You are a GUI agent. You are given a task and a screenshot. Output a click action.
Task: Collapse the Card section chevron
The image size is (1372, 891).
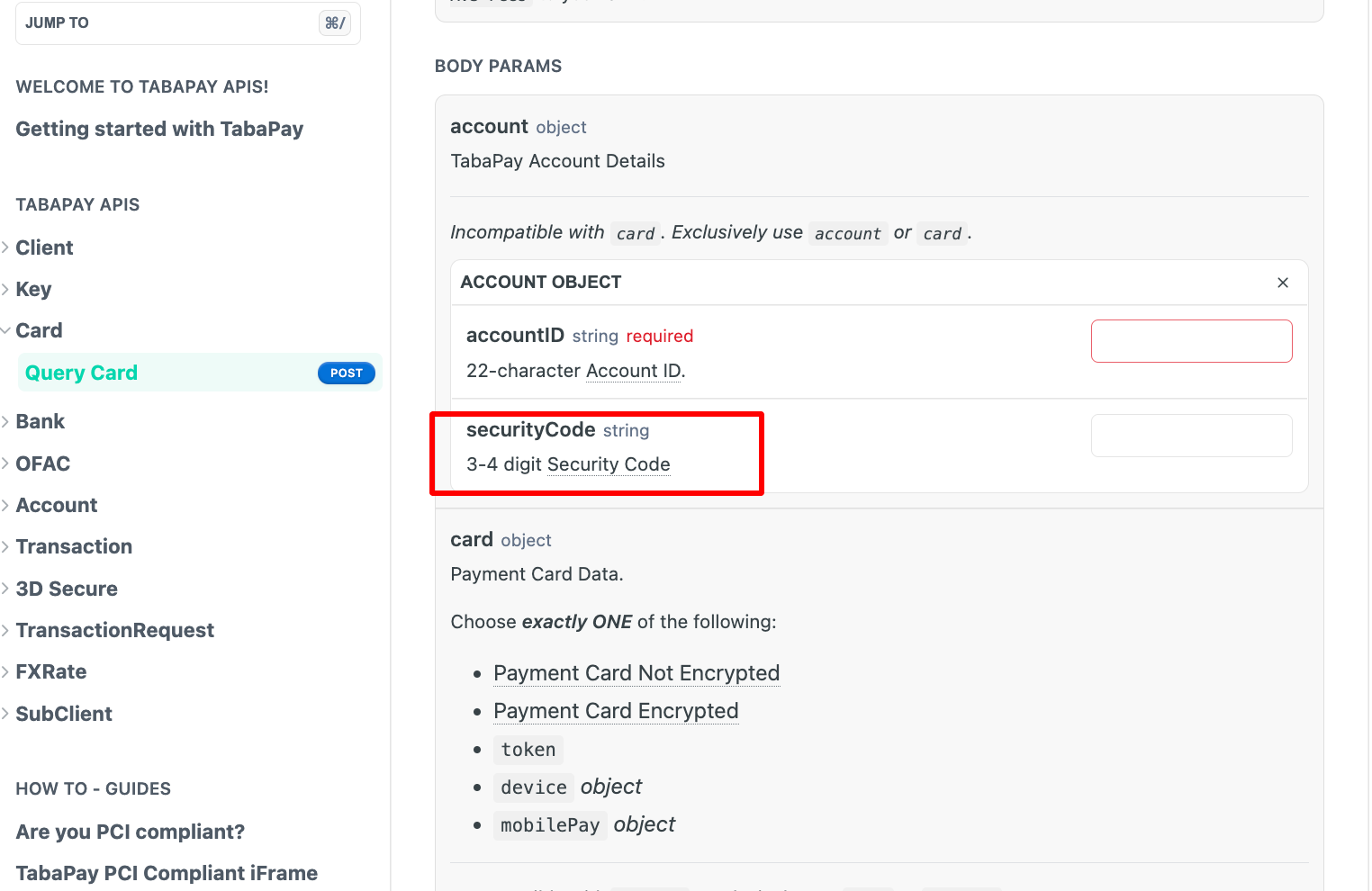pos(5,330)
